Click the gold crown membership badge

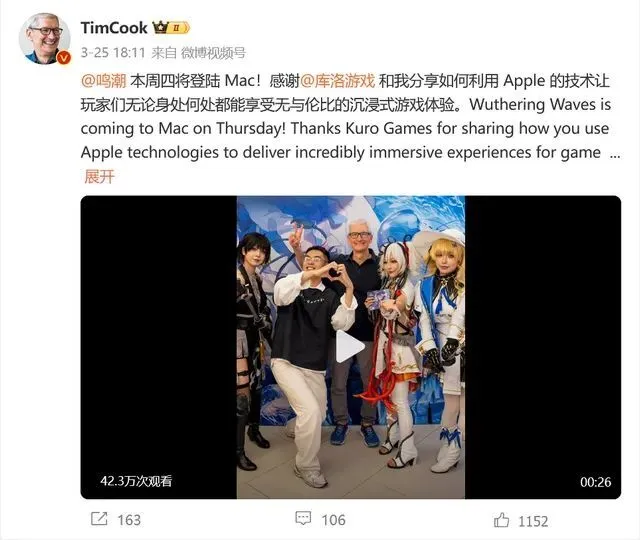[161, 27]
